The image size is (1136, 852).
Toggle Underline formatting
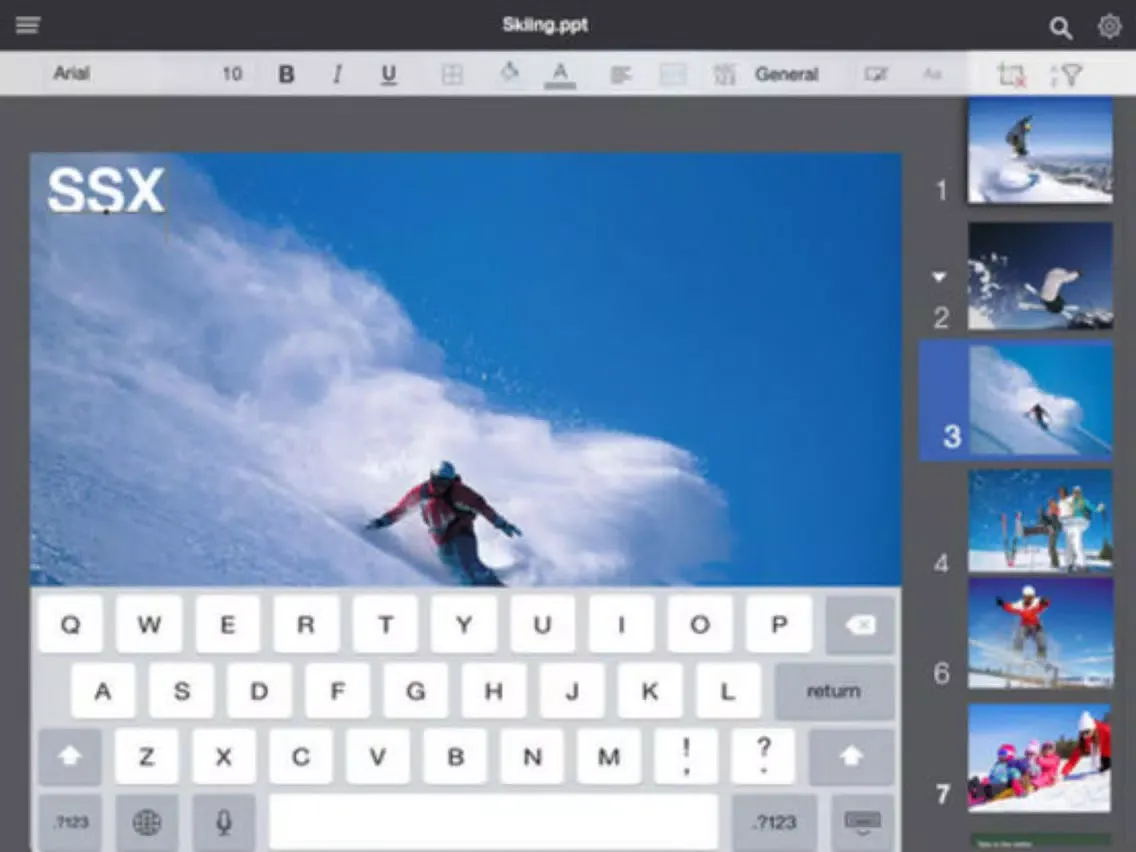point(388,74)
